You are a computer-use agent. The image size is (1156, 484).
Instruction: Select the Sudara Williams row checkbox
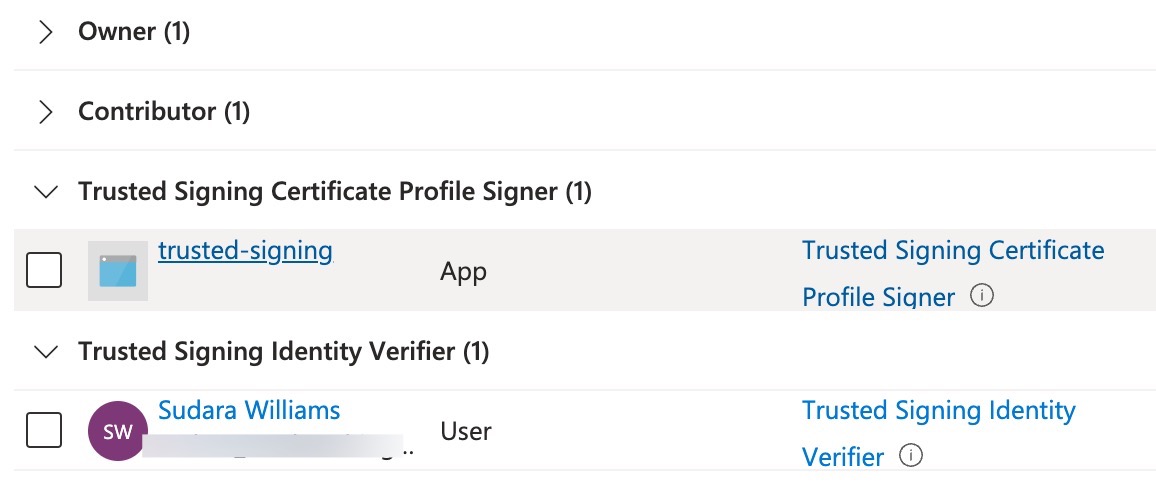pos(44,430)
